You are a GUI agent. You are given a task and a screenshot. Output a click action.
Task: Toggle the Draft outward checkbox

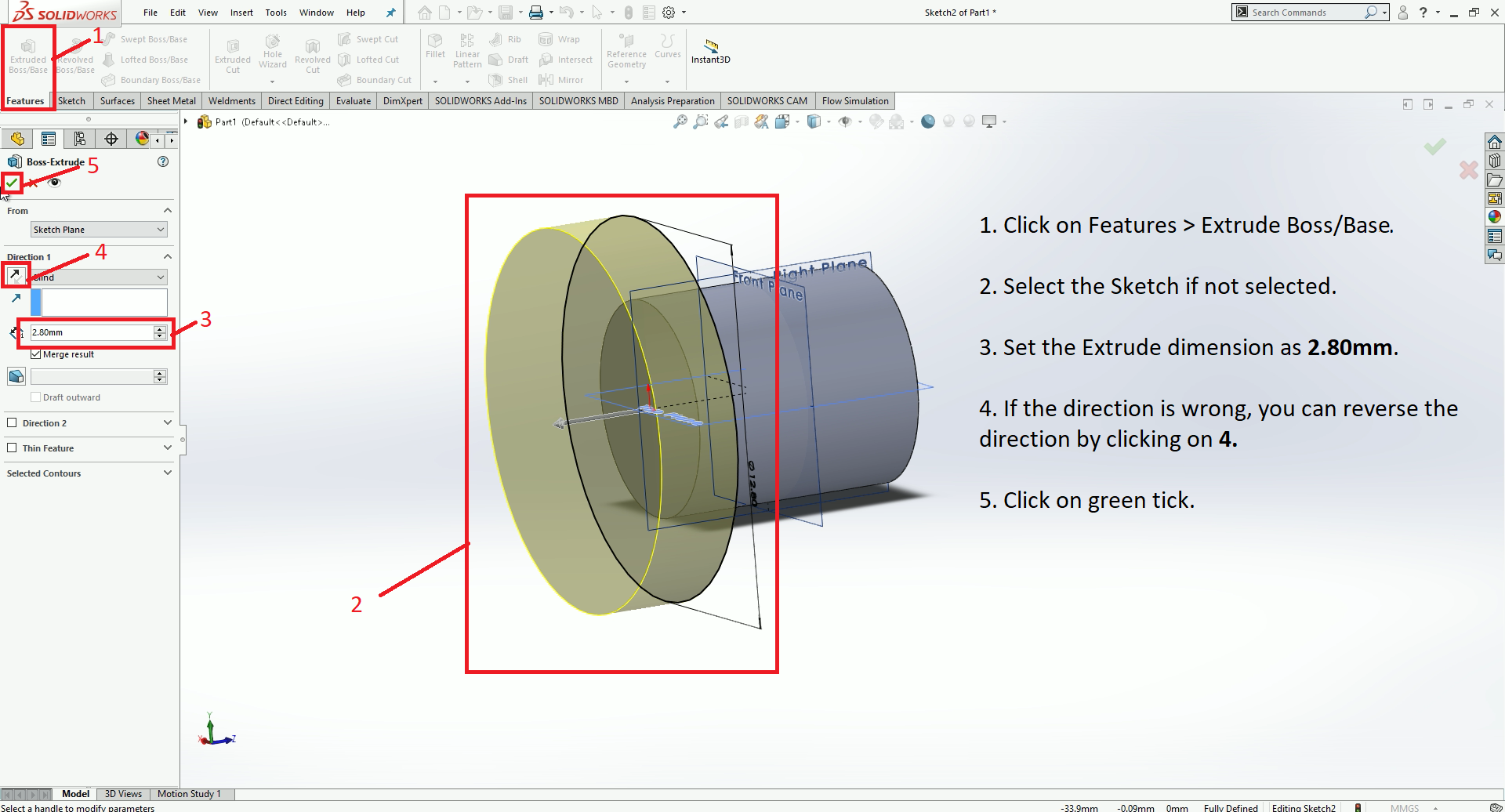35,397
